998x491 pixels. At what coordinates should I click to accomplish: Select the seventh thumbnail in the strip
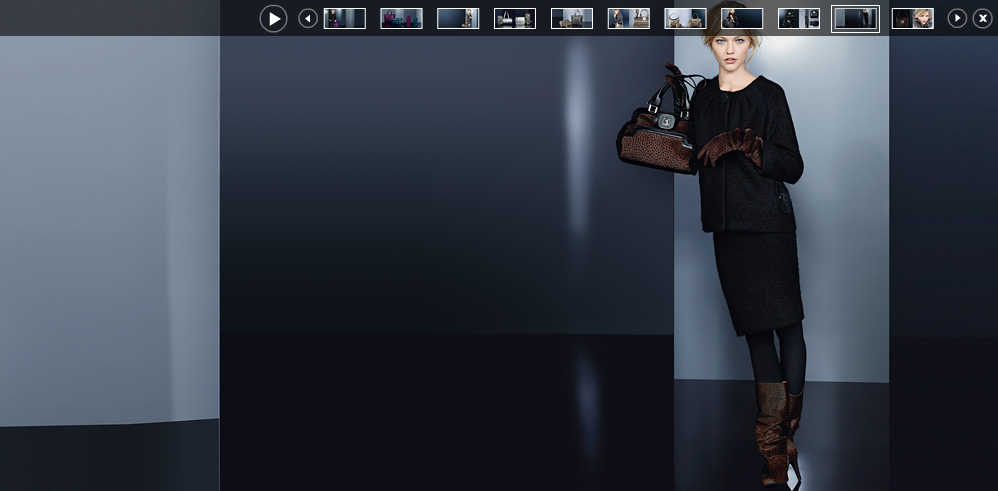point(685,18)
